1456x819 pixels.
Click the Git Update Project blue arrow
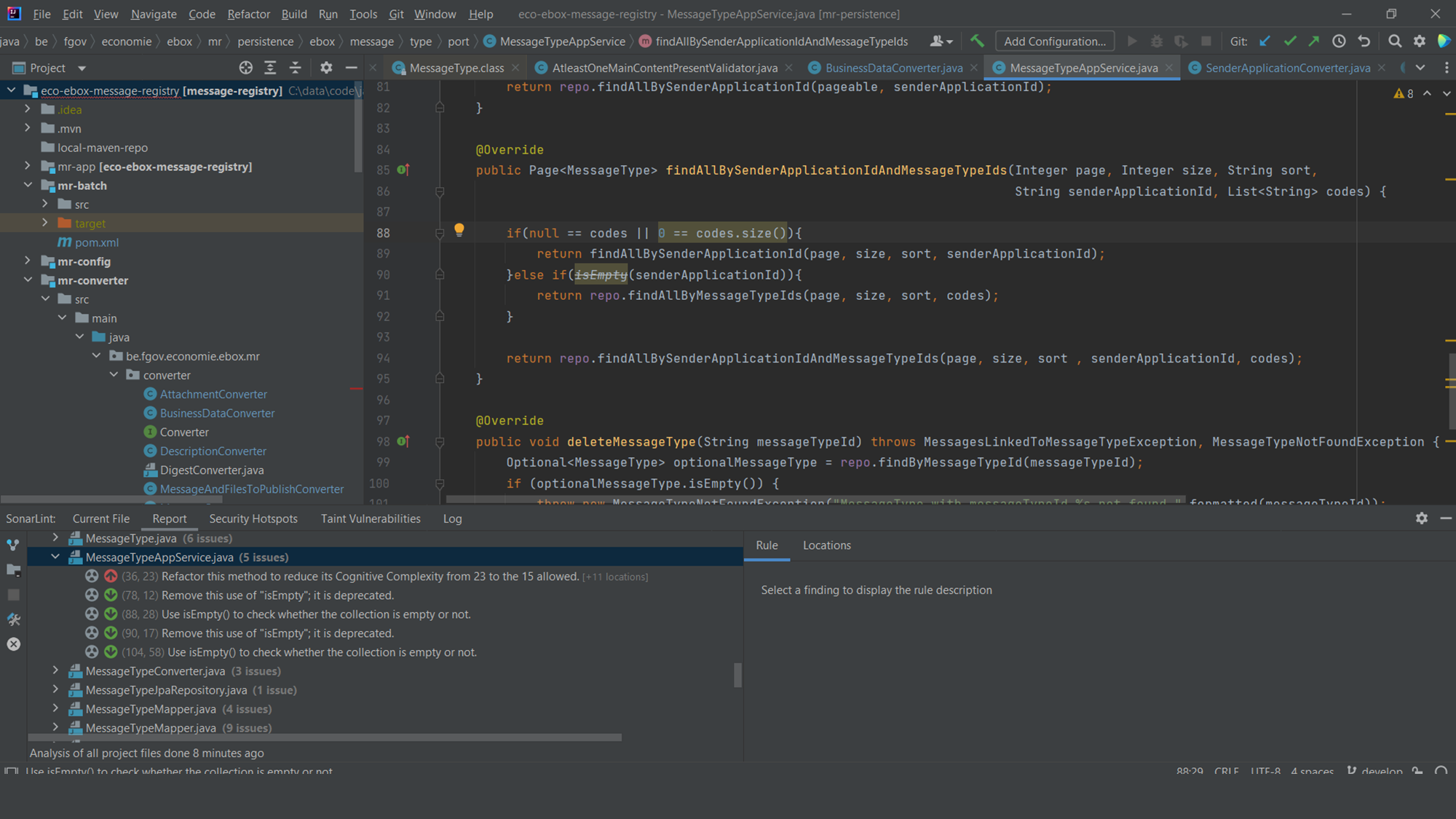tap(1265, 41)
